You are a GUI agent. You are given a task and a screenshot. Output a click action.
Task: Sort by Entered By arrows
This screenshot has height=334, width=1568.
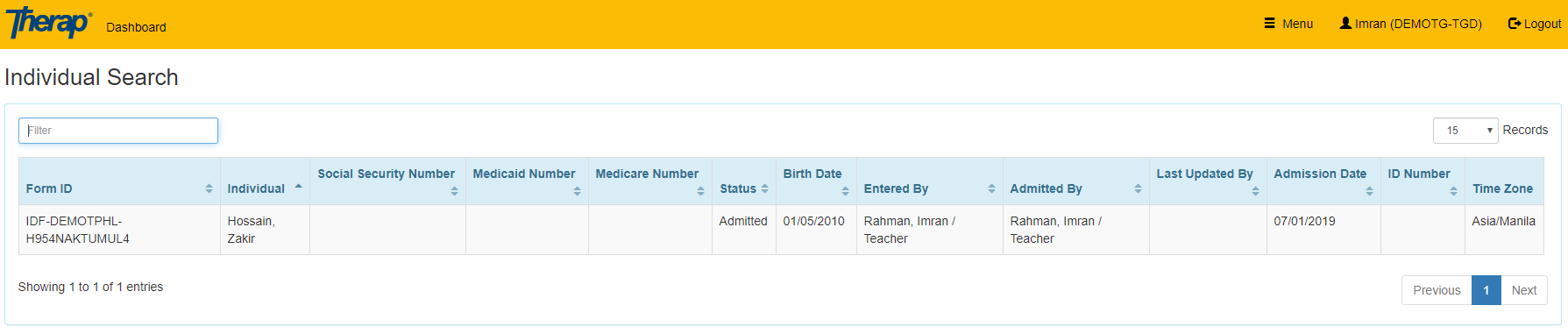pyautogui.click(x=991, y=188)
